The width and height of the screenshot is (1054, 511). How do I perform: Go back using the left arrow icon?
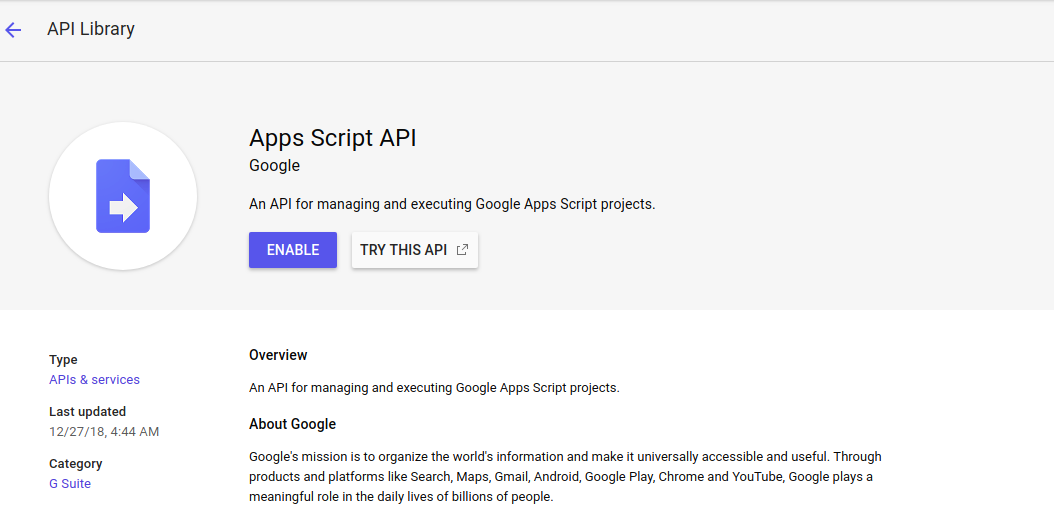pos(13,30)
